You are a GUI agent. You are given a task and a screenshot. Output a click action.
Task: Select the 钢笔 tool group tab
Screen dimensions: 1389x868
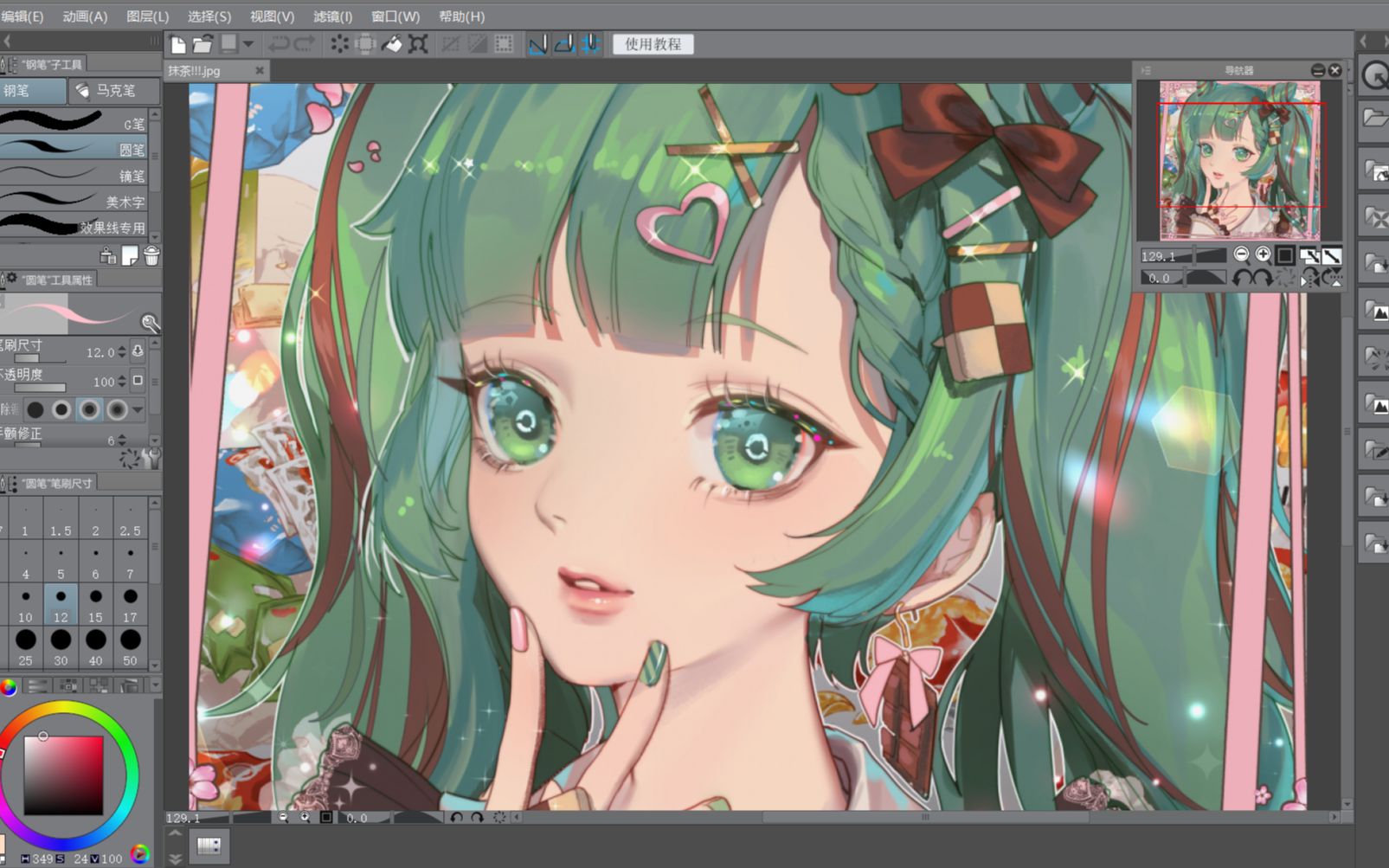(33, 90)
